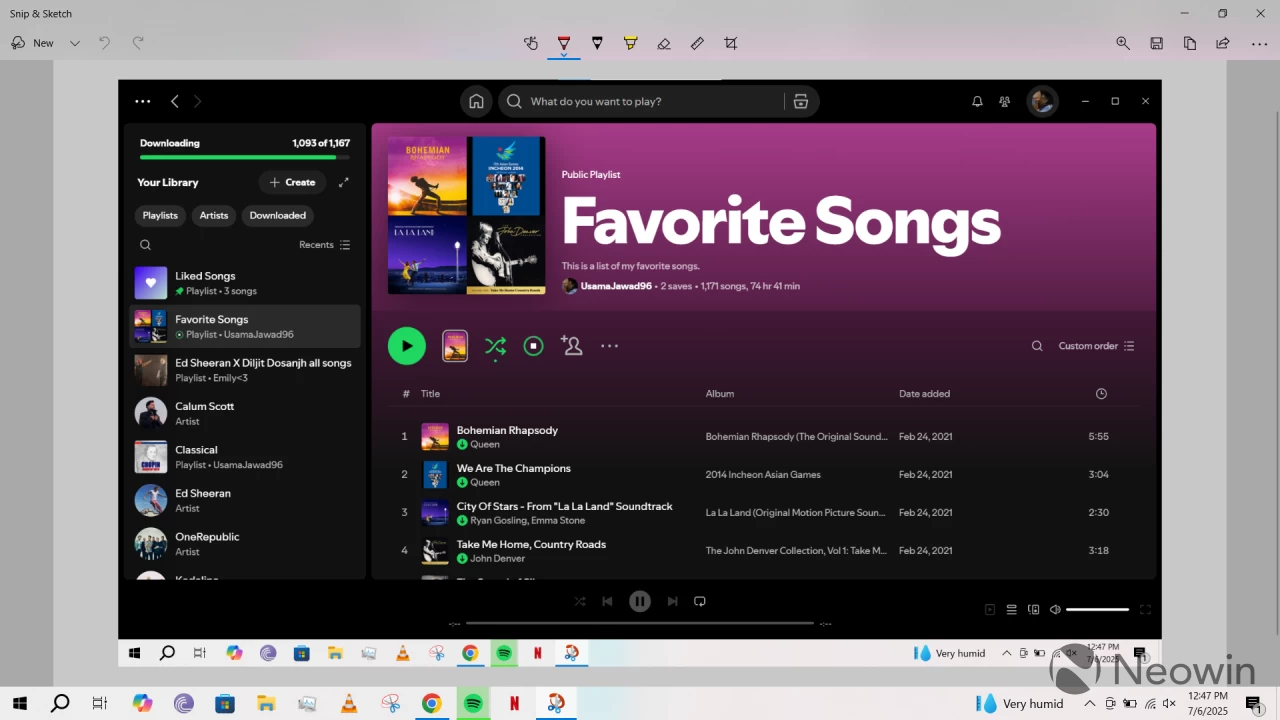
Task: Expand the New snip delay dropdown arrow
Action: (74, 43)
